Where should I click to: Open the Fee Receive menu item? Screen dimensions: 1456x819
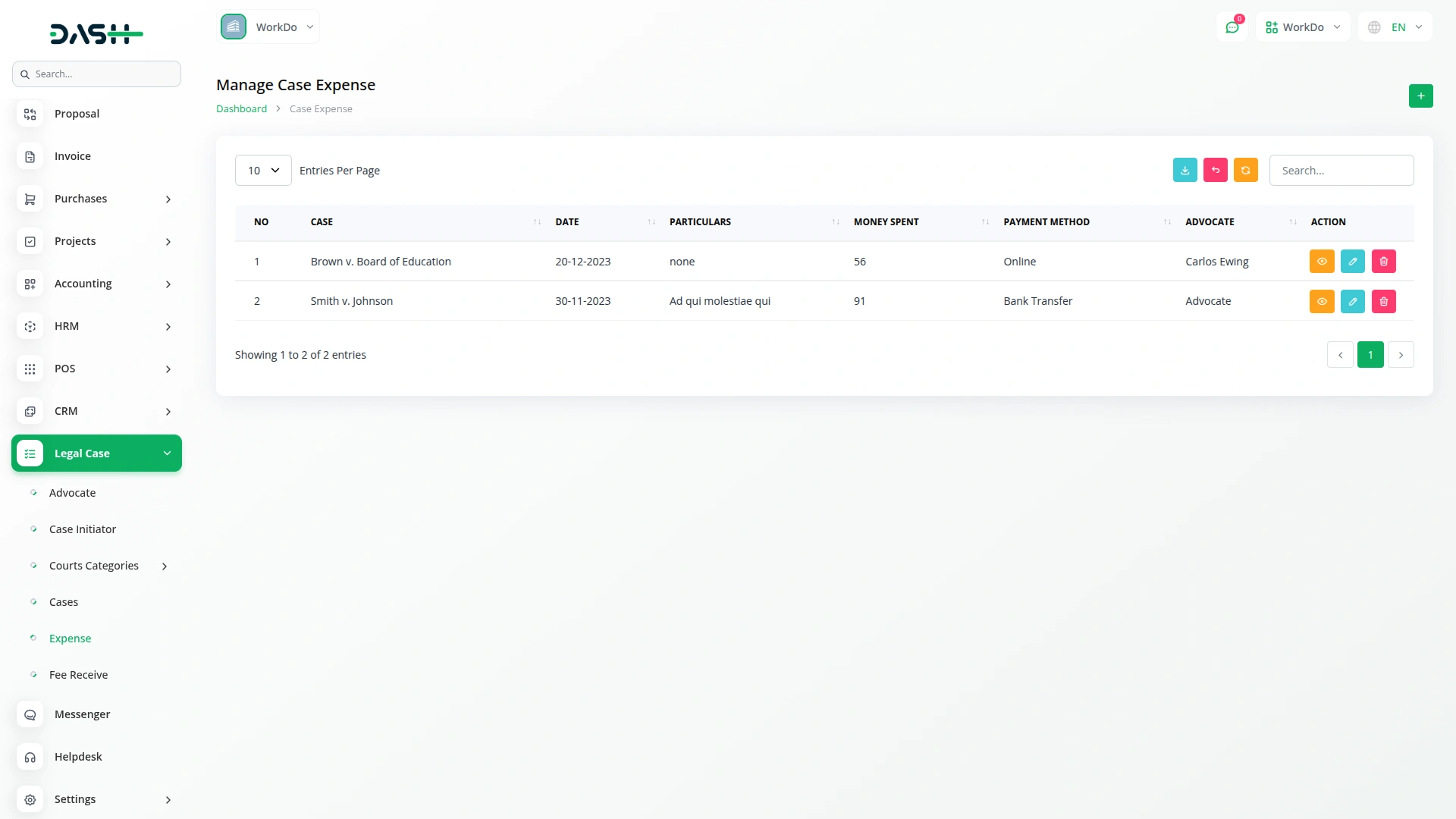(78, 675)
